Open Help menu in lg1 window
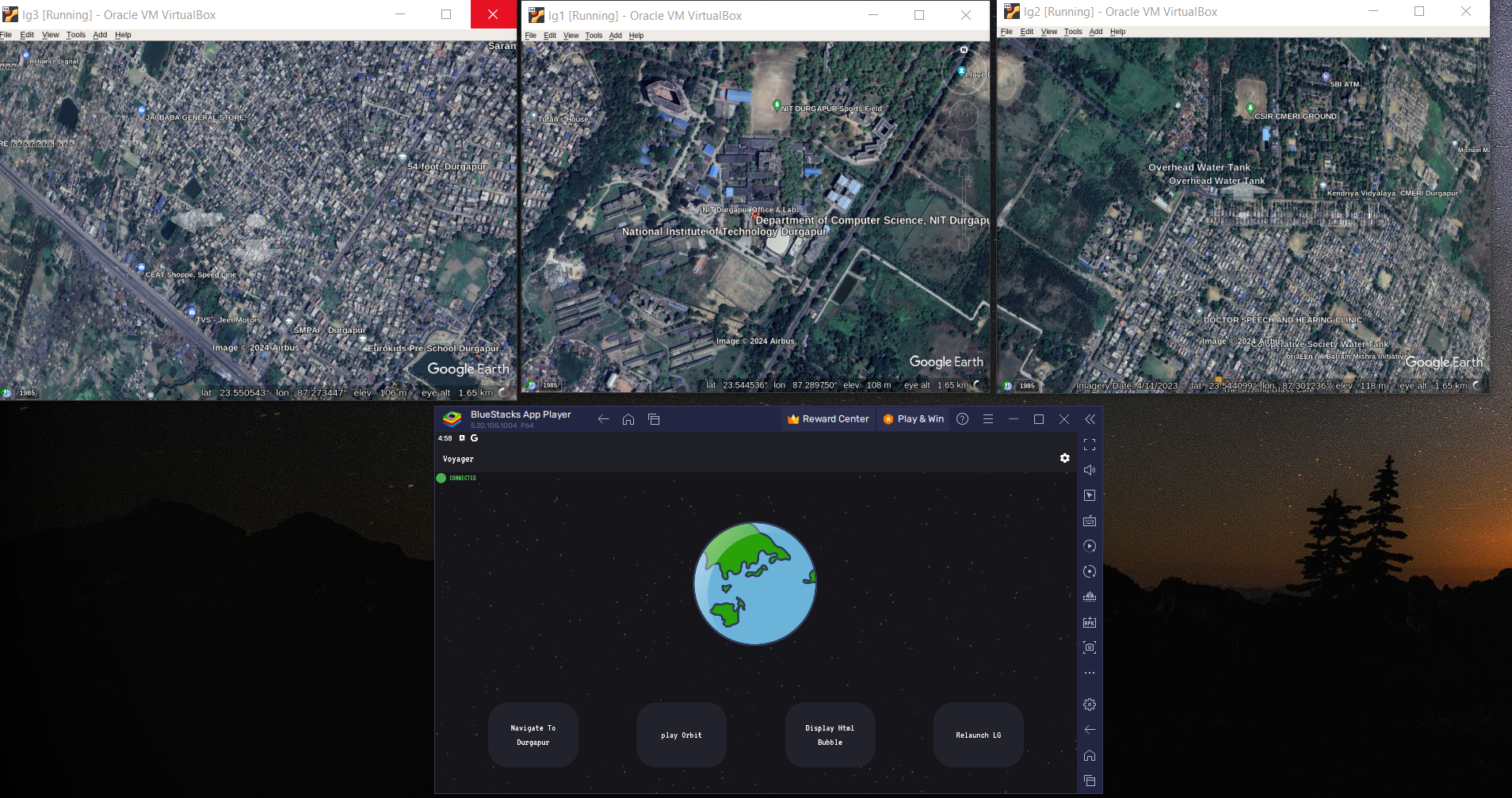This screenshot has height=798, width=1512. 636,36
